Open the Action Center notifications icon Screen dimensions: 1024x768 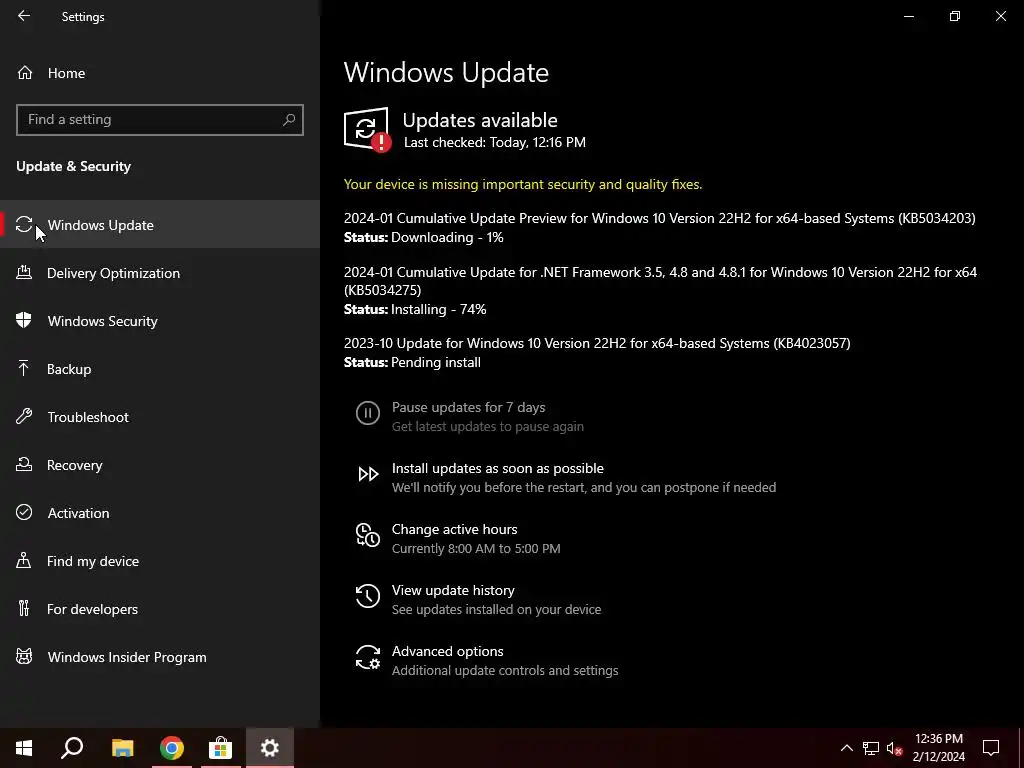tap(991, 748)
